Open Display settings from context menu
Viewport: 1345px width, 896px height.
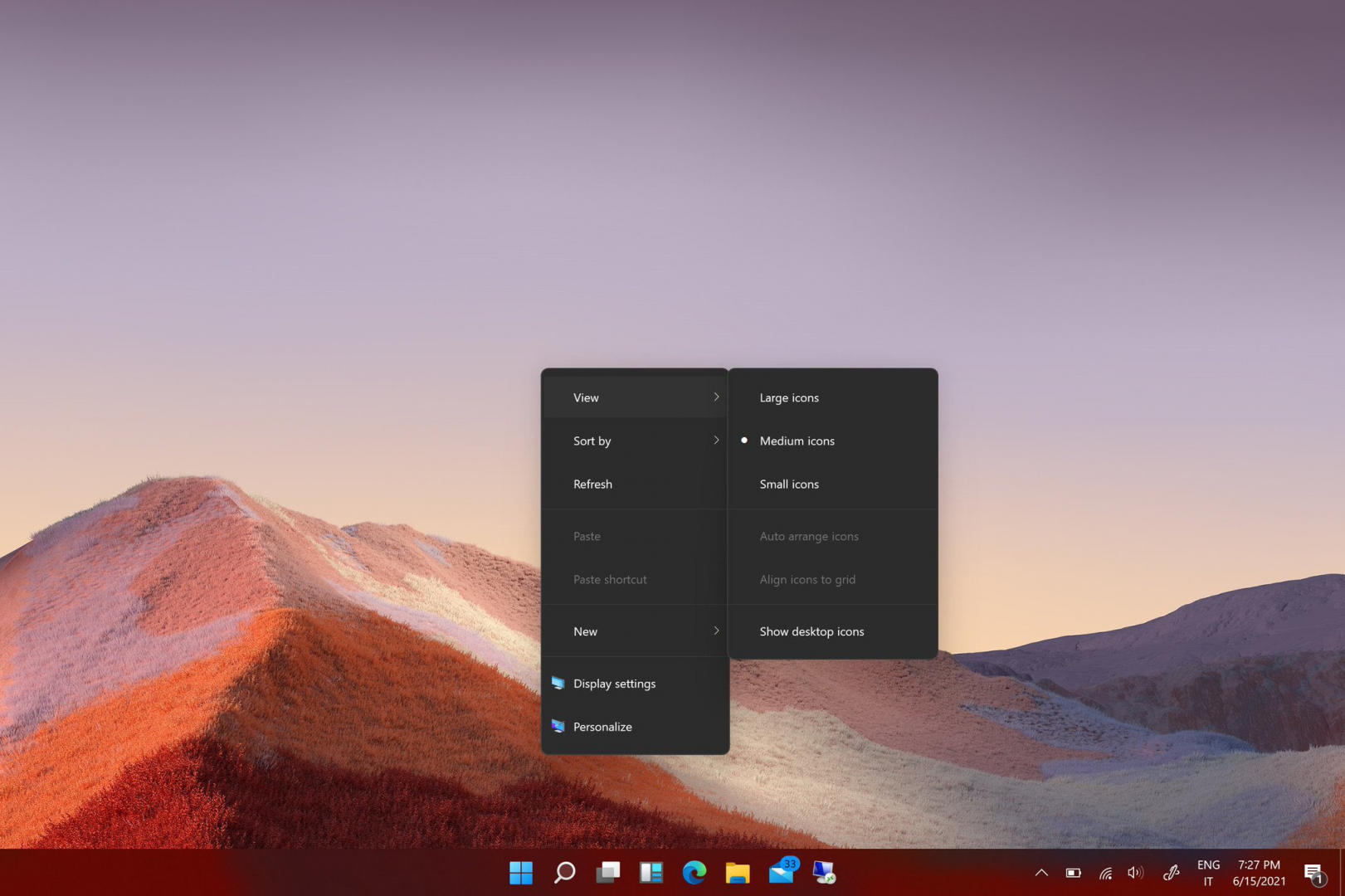(614, 684)
